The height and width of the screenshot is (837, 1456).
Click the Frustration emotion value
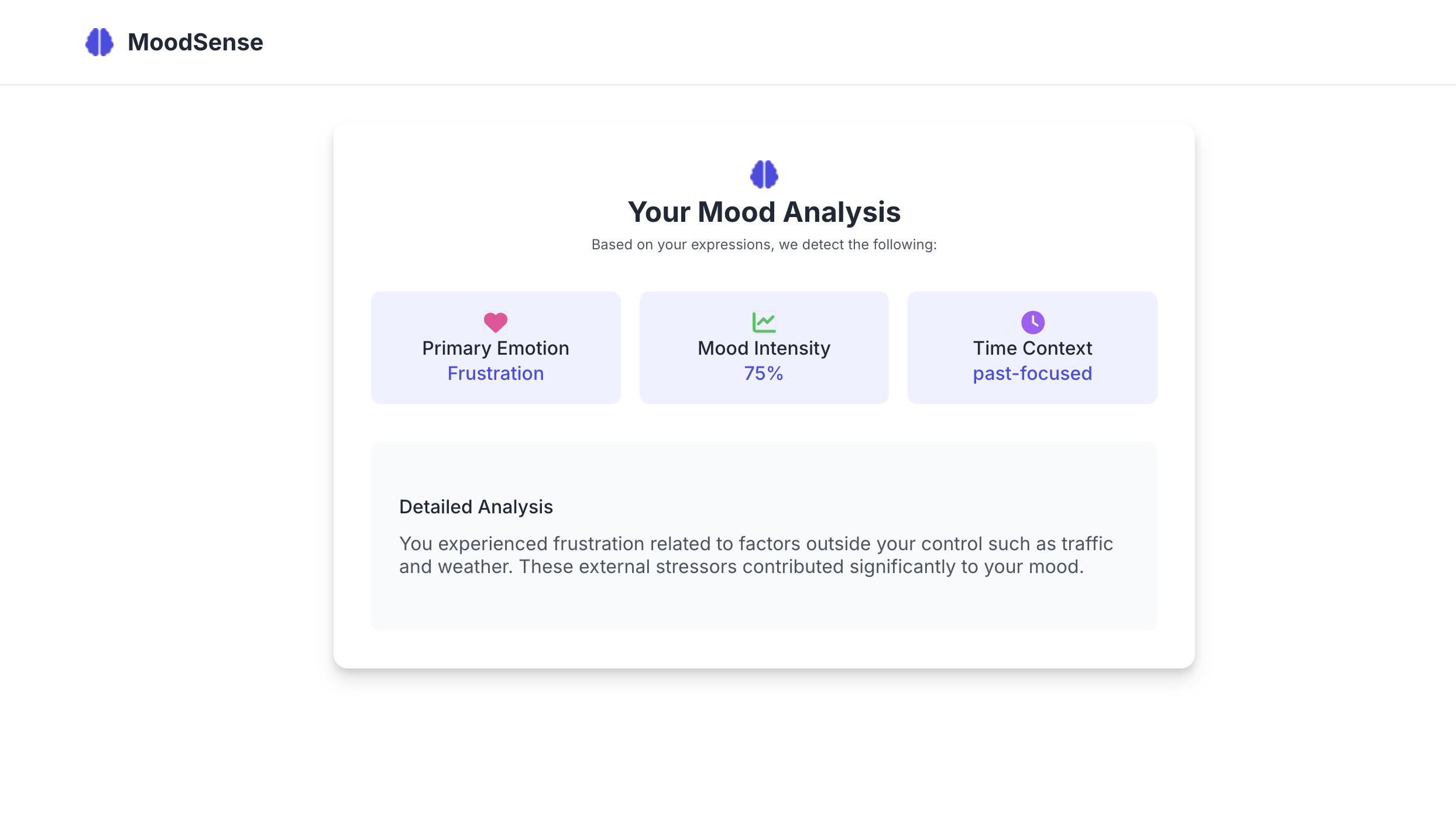(x=496, y=373)
